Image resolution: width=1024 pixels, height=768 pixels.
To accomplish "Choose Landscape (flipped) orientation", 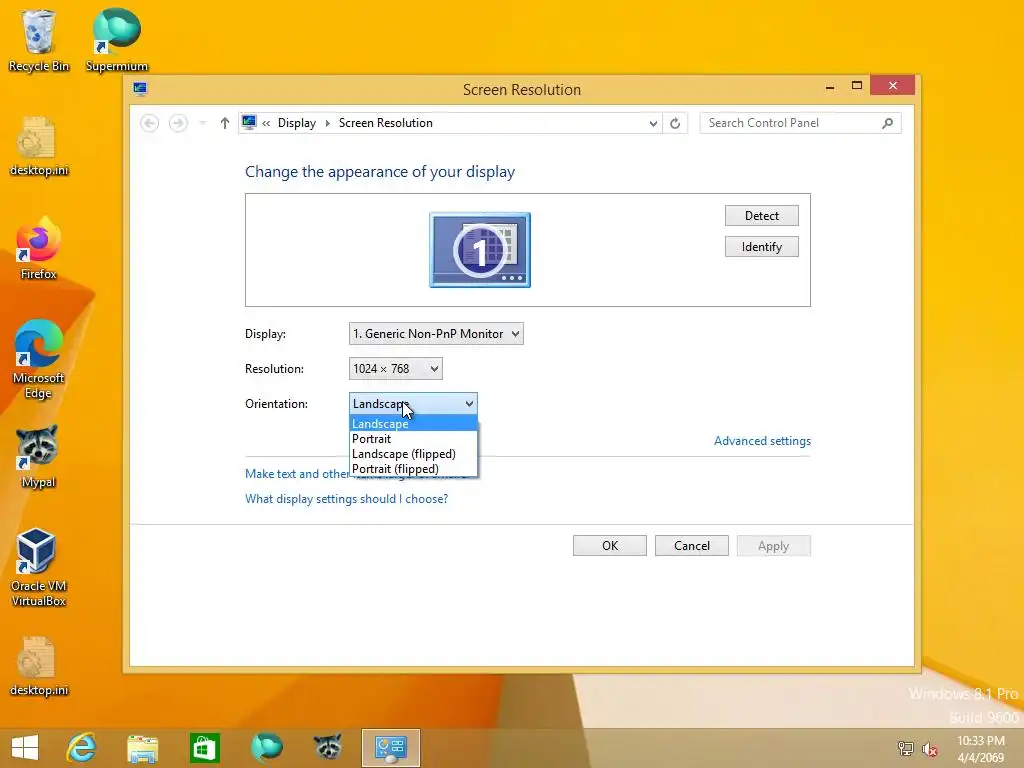I will click(413, 454).
